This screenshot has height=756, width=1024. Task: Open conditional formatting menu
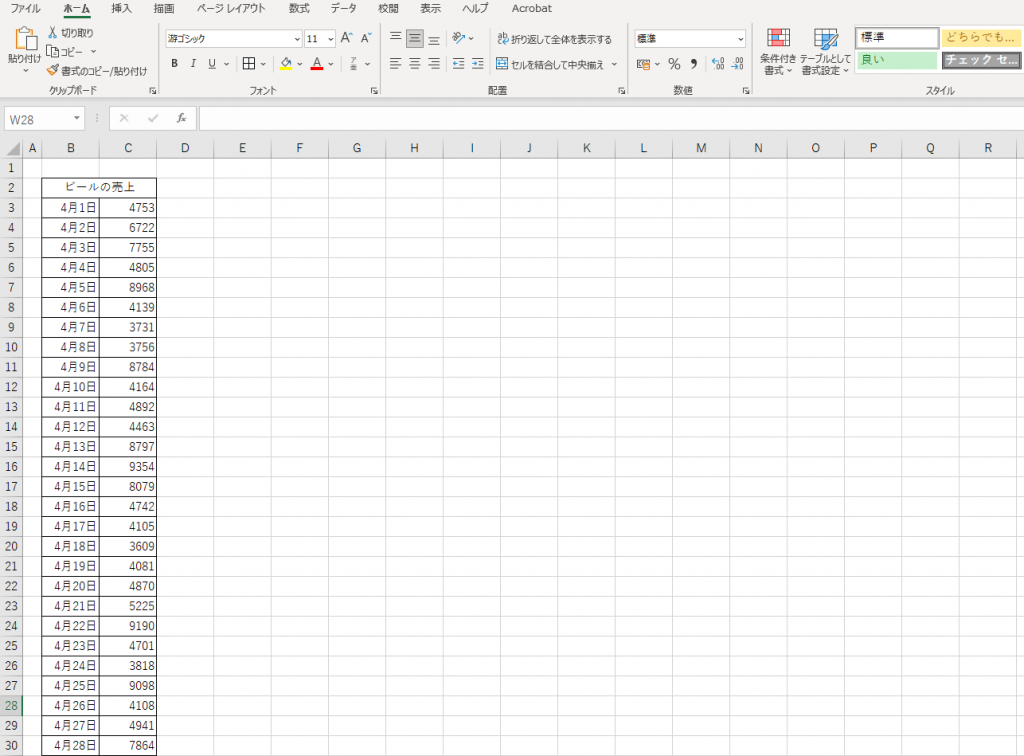(x=778, y=52)
